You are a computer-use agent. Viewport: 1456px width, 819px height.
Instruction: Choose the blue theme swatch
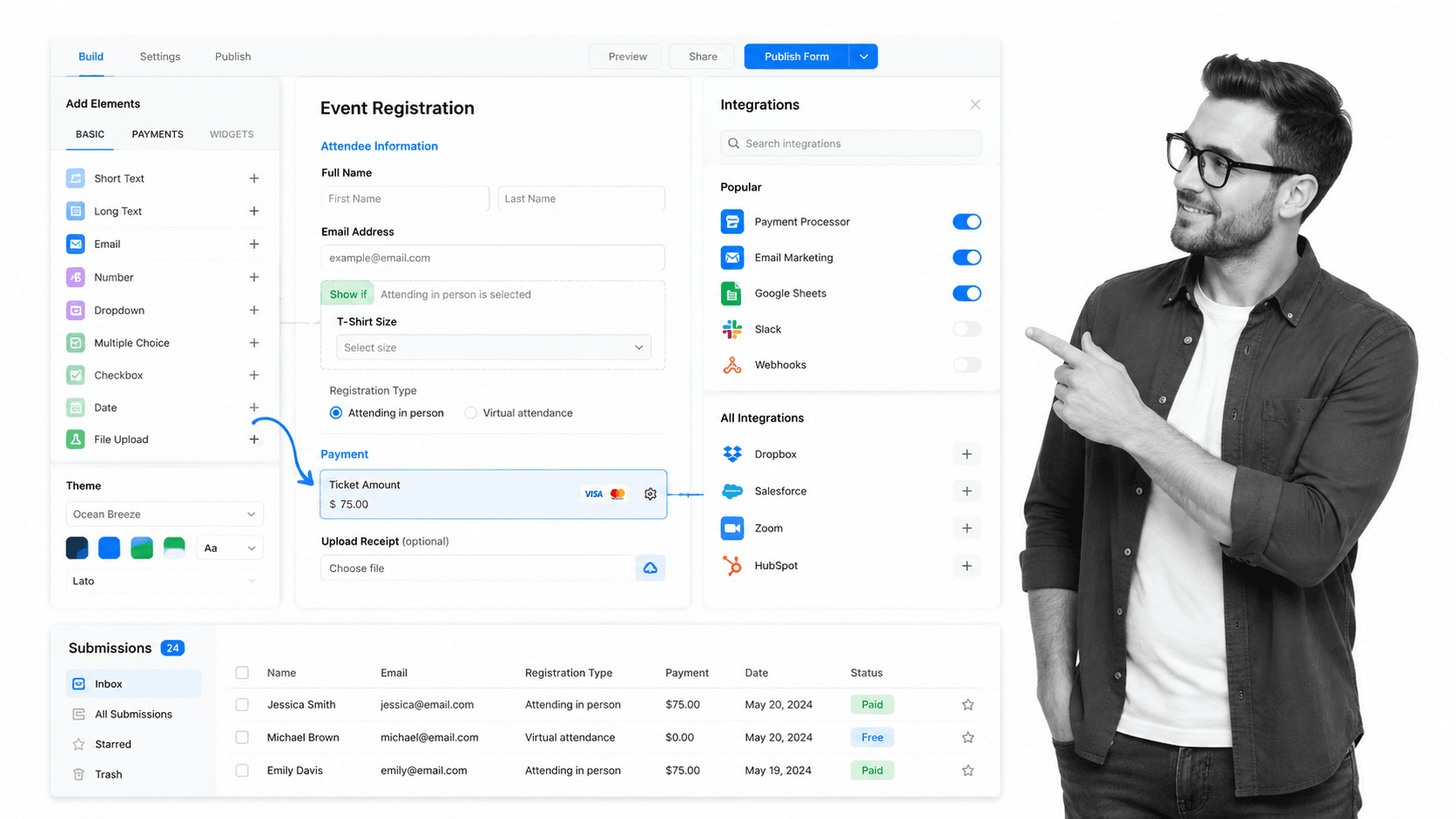[110, 548]
